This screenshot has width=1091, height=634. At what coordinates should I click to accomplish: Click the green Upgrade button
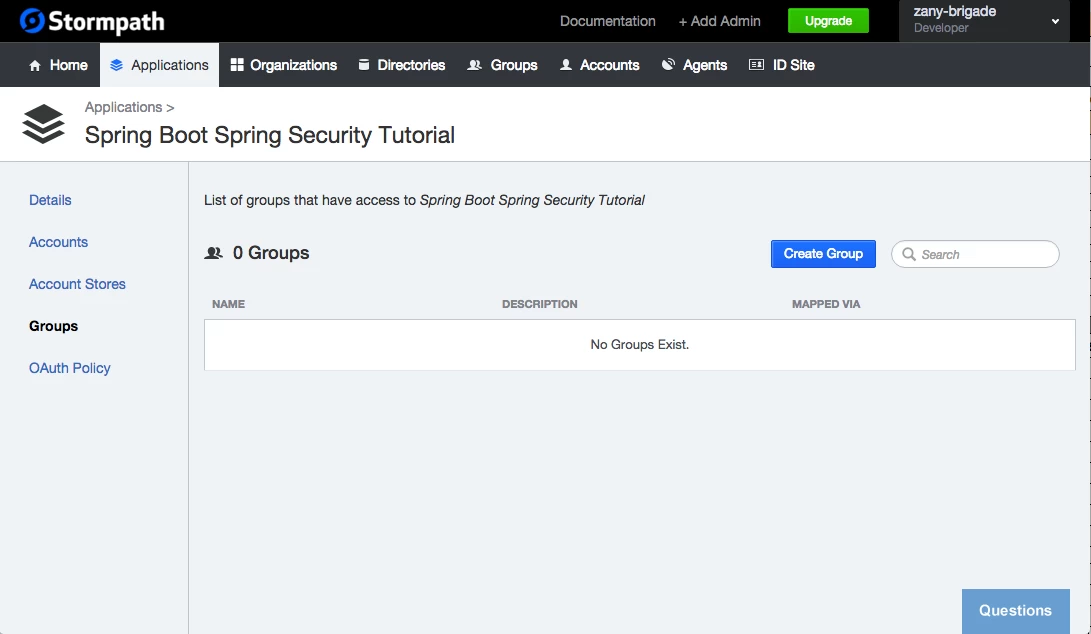[828, 21]
